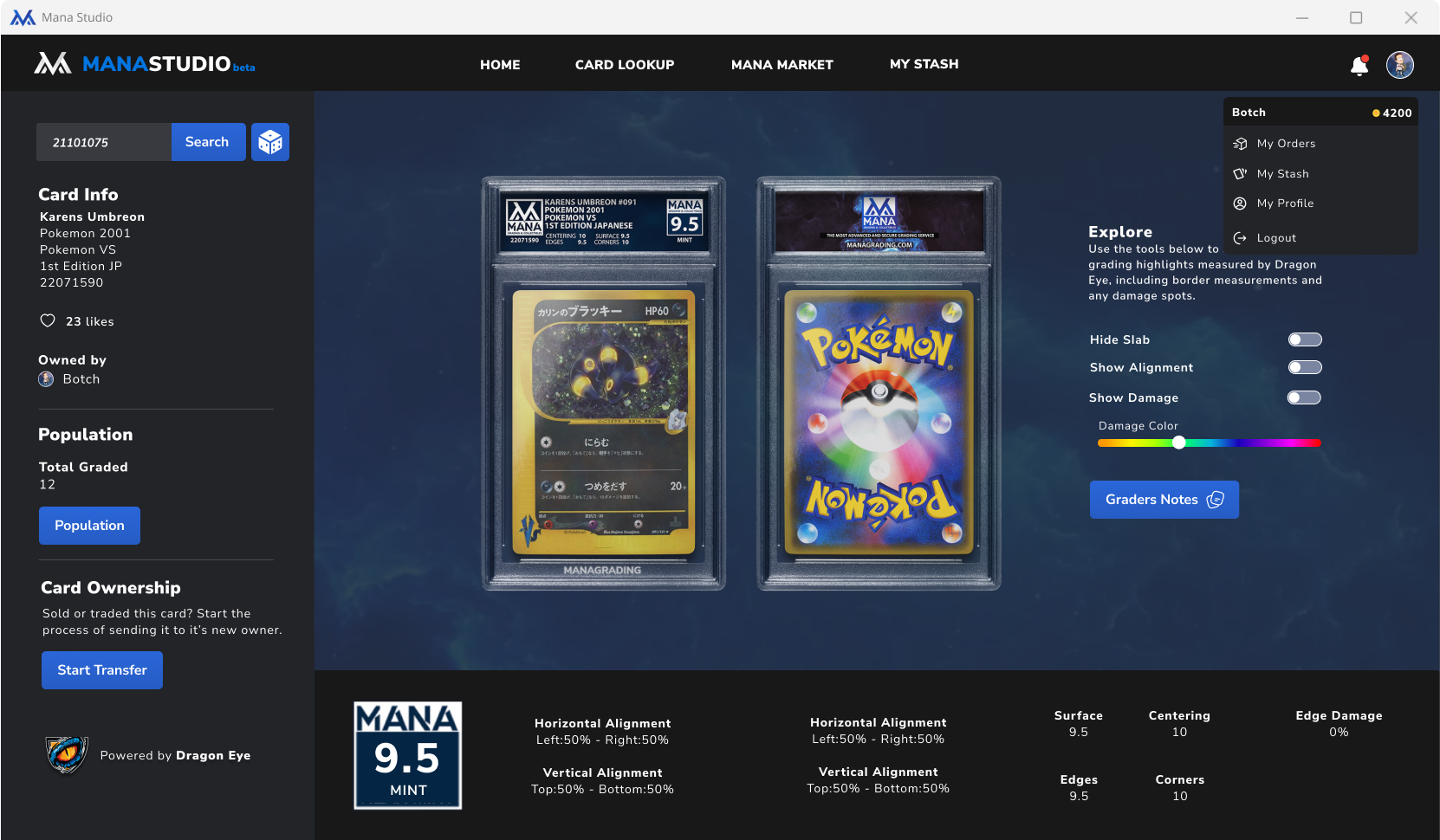Go to the Mana Market tab
The height and width of the screenshot is (840, 1440).
(782, 65)
